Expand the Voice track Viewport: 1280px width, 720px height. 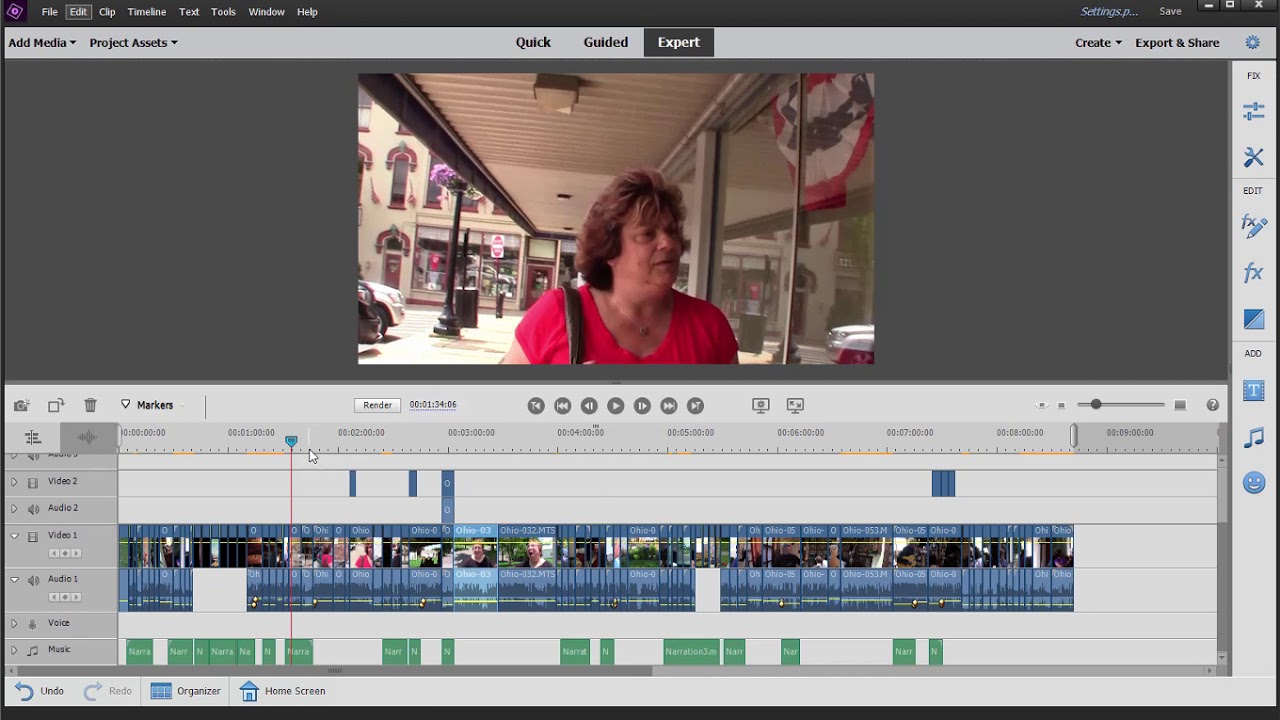[14, 623]
